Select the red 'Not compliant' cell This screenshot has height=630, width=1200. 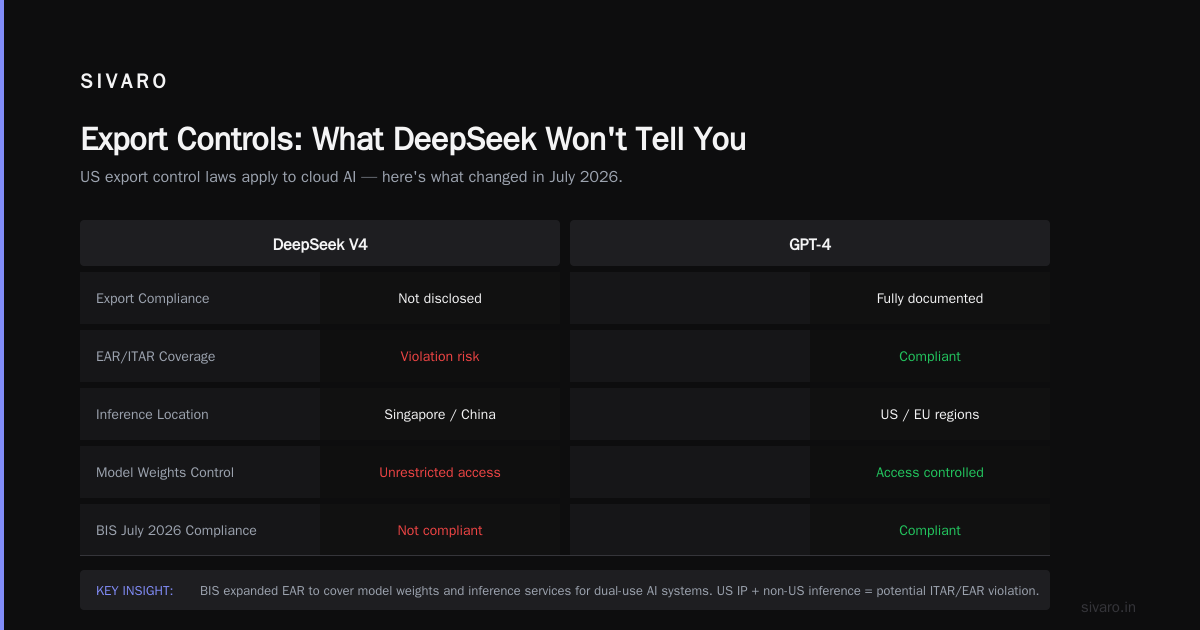pos(440,530)
